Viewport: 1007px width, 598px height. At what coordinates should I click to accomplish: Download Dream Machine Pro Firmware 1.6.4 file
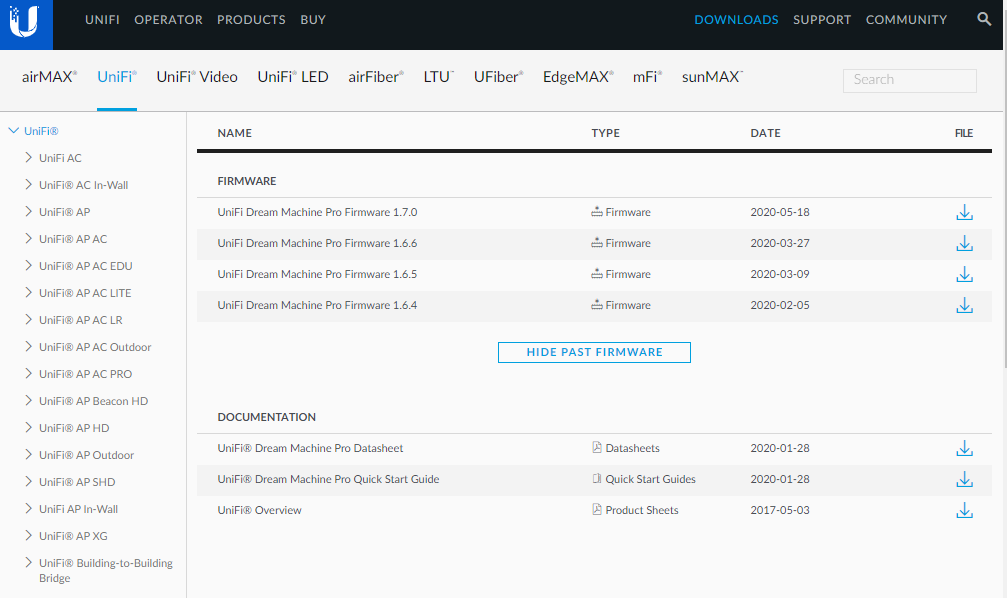pyautogui.click(x=964, y=306)
